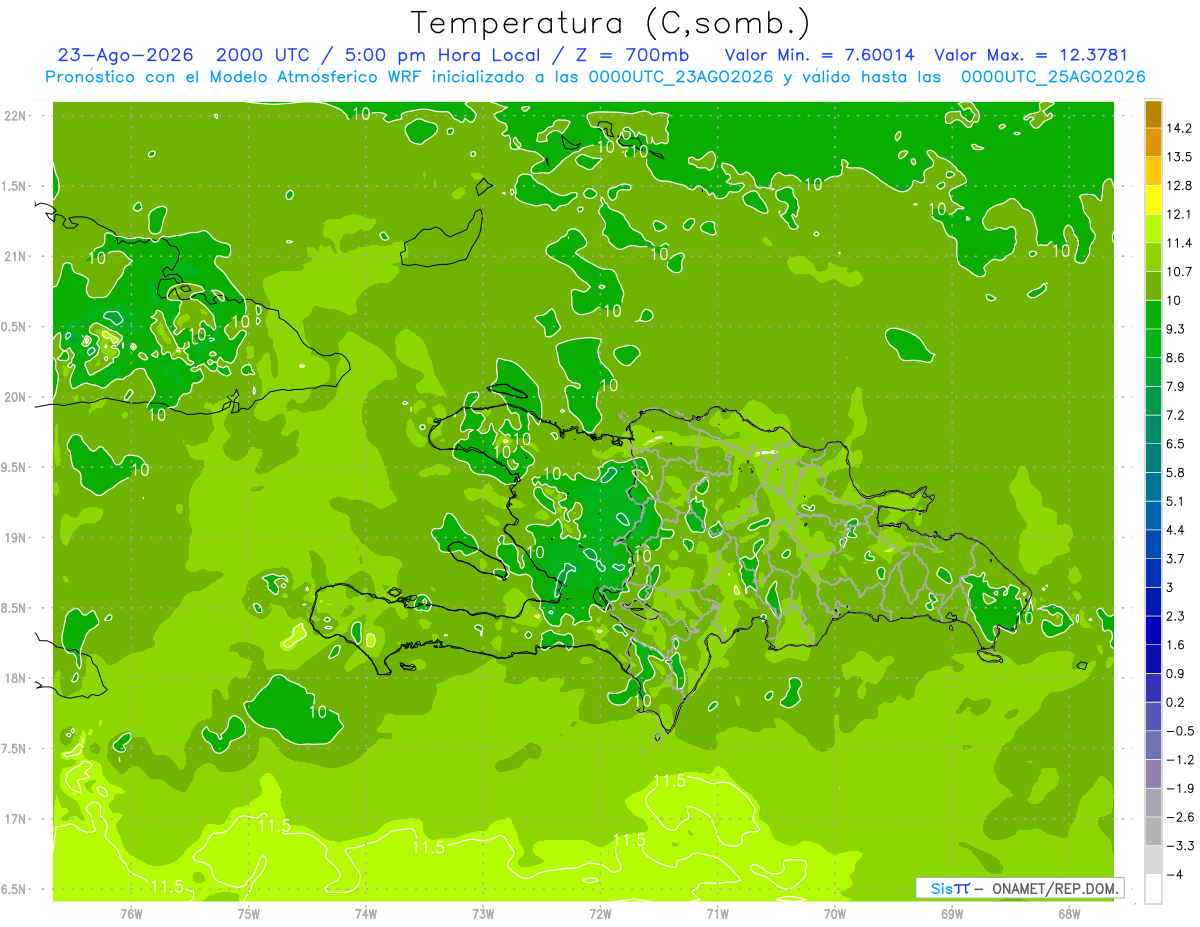The width and height of the screenshot is (1200, 927).
Task: Click the "18N" latitude label
Action: pyautogui.click(x=14, y=679)
